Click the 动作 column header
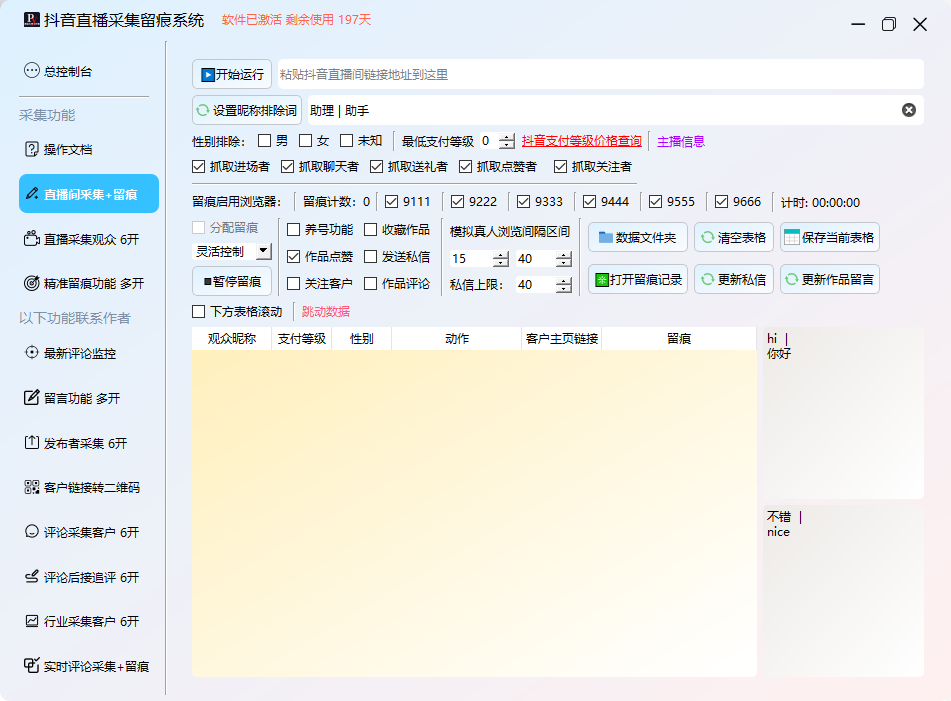 pos(457,338)
